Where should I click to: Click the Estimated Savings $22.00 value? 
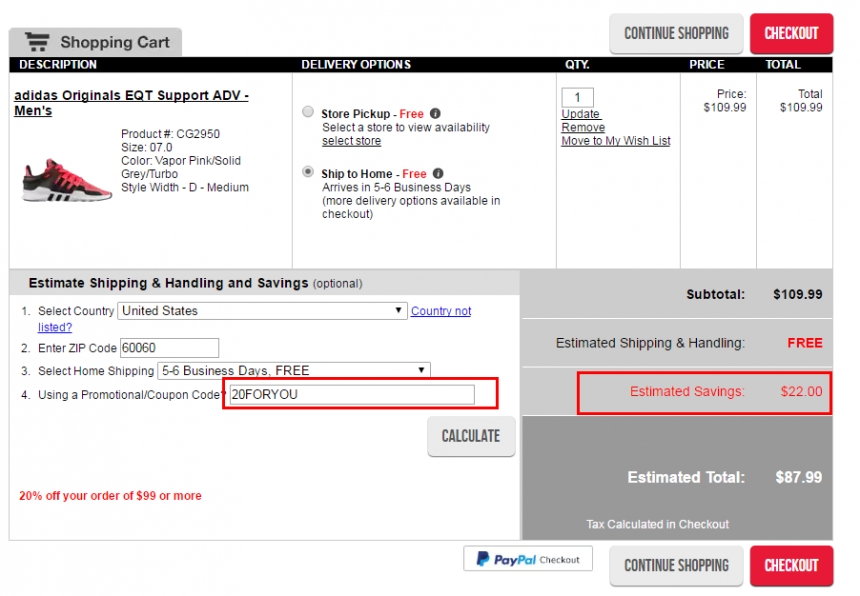[x=801, y=391]
